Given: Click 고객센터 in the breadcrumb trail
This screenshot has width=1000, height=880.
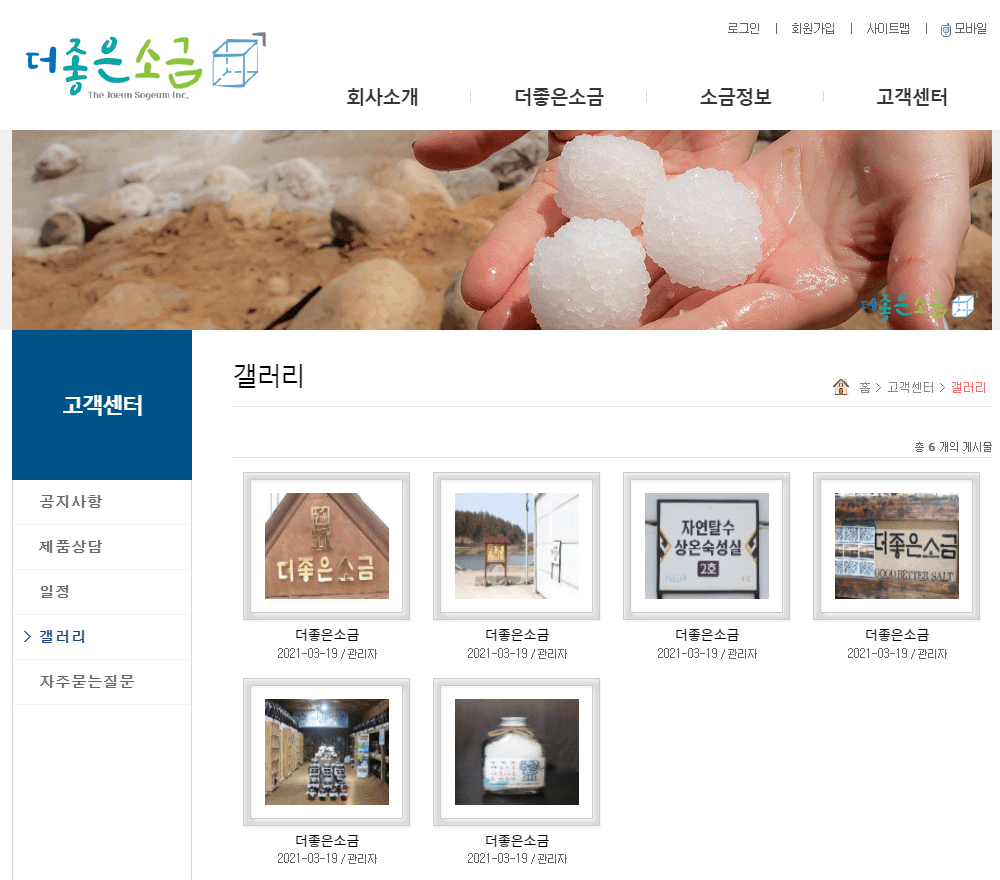Looking at the screenshot, I should pos(910,388).
